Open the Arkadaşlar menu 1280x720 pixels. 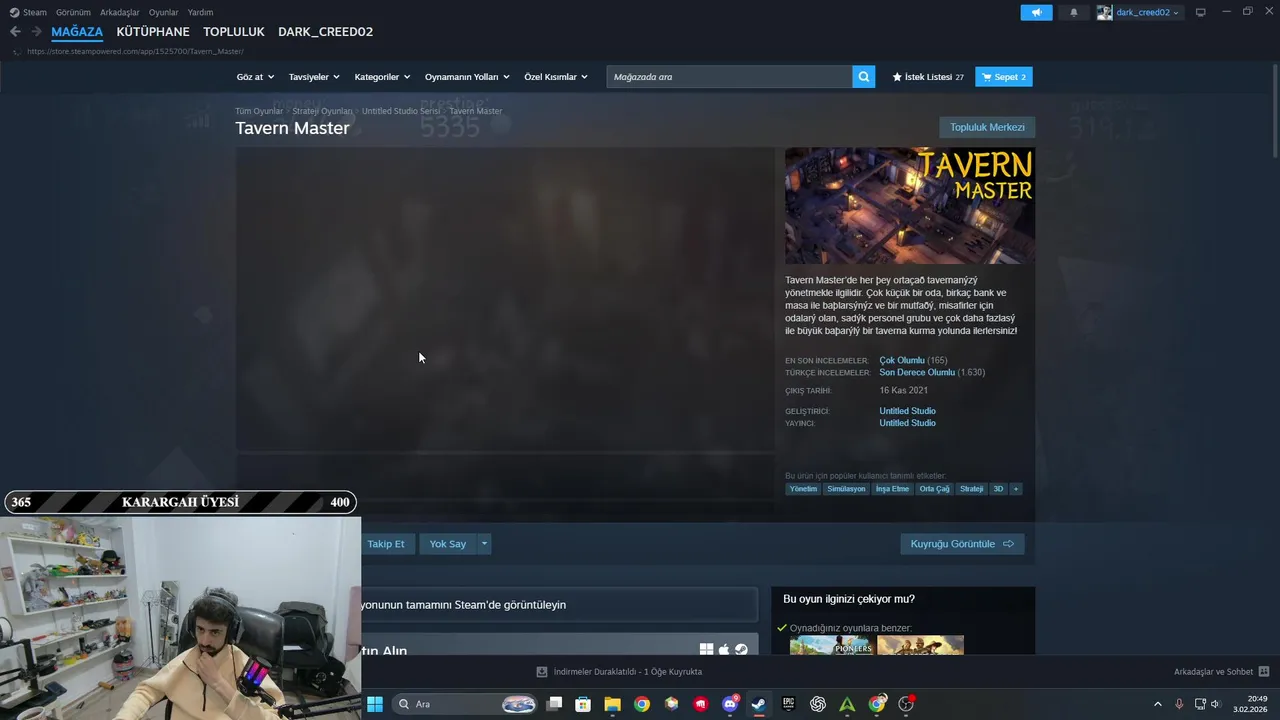(x=120, y=12)
